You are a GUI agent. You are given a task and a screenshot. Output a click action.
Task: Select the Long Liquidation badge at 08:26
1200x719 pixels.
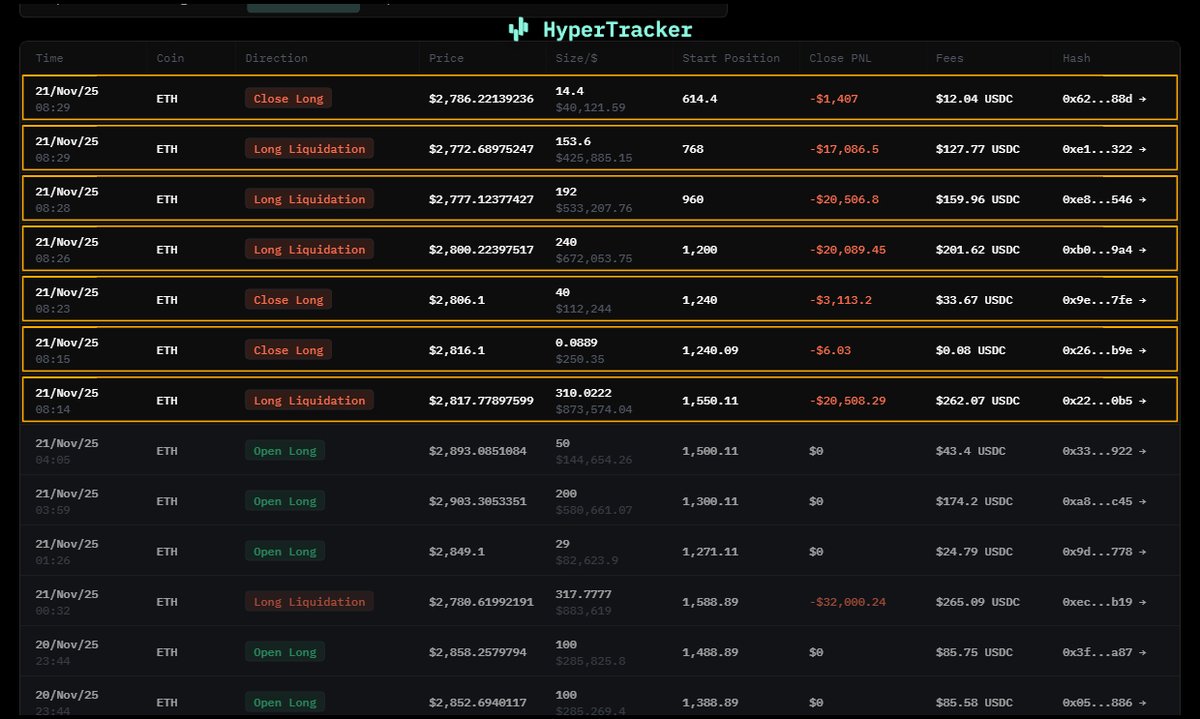point(309,249)
